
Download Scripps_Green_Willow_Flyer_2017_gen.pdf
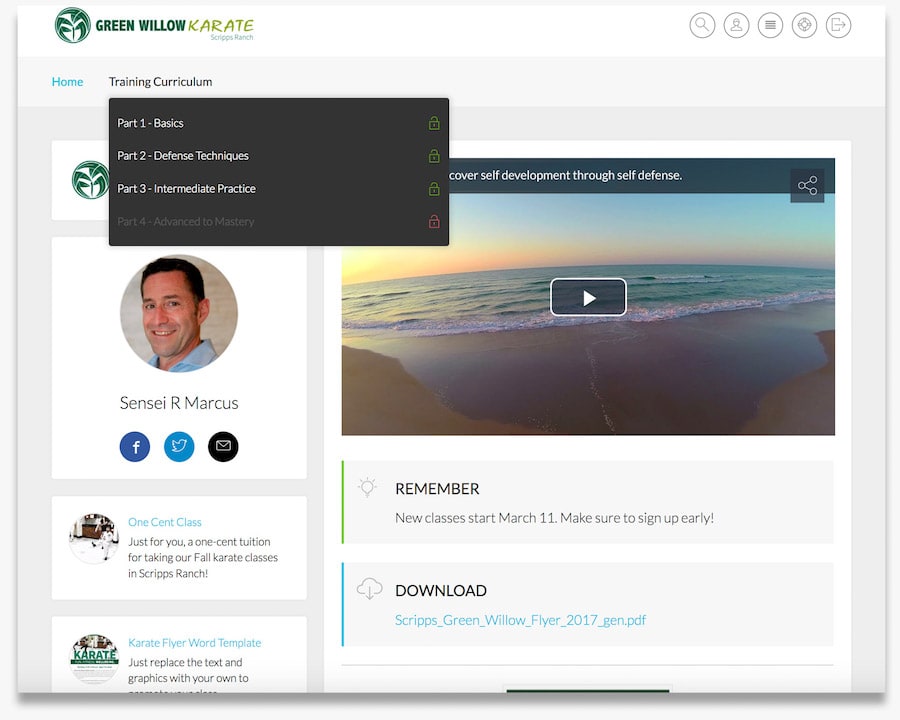tap(520, 620)
